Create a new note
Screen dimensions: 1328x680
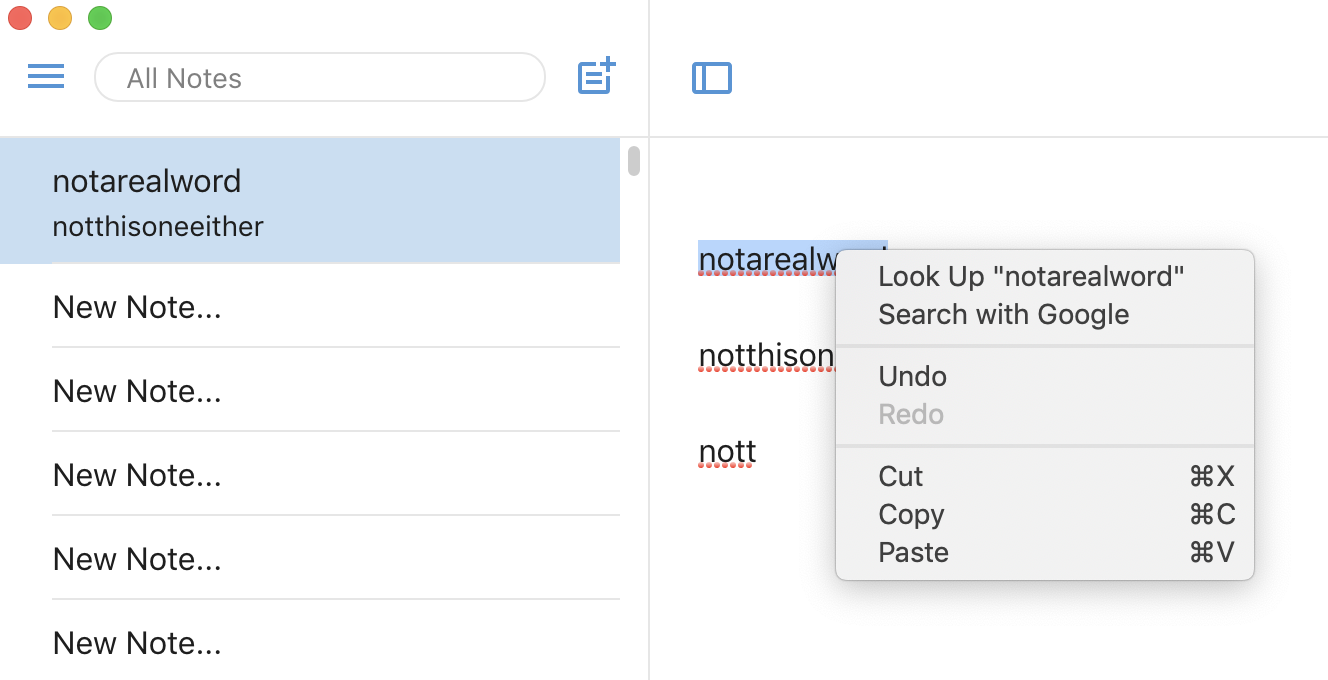pos(595,76)
